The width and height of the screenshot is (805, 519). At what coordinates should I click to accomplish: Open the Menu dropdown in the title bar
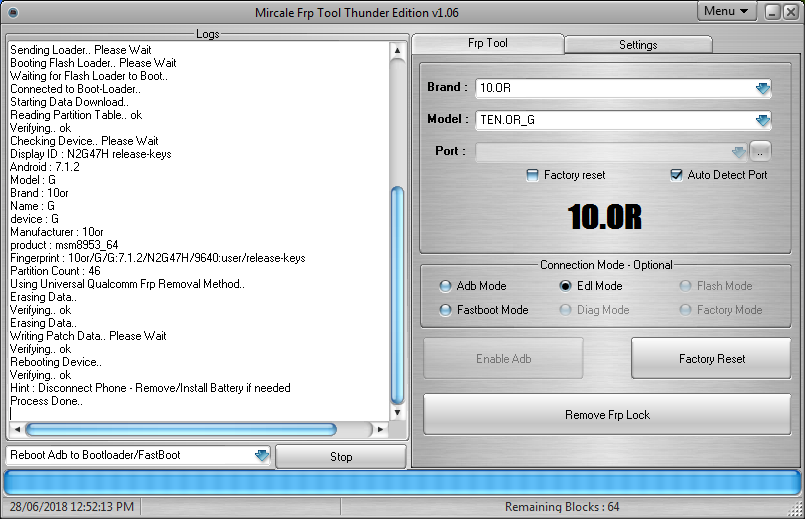(726, 11)
